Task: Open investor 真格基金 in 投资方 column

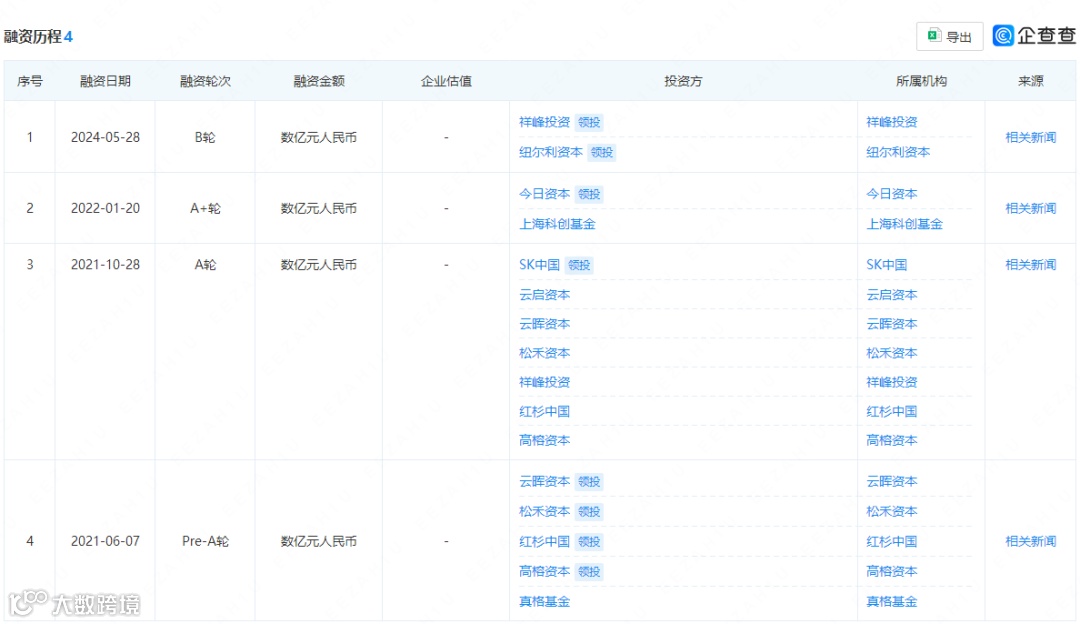Action: coord(544,601)
